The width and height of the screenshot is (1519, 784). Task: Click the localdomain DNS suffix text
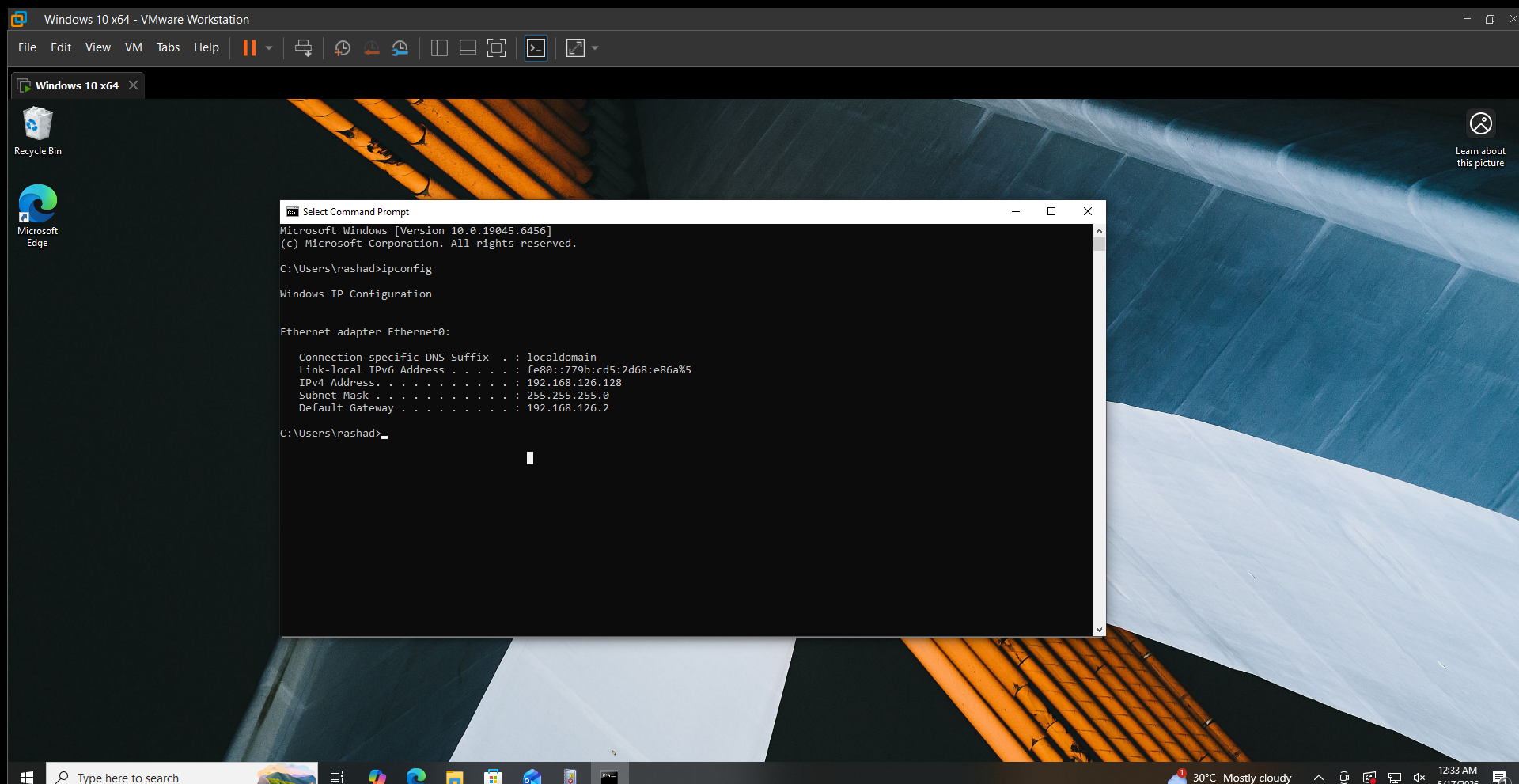coord(562,358)
